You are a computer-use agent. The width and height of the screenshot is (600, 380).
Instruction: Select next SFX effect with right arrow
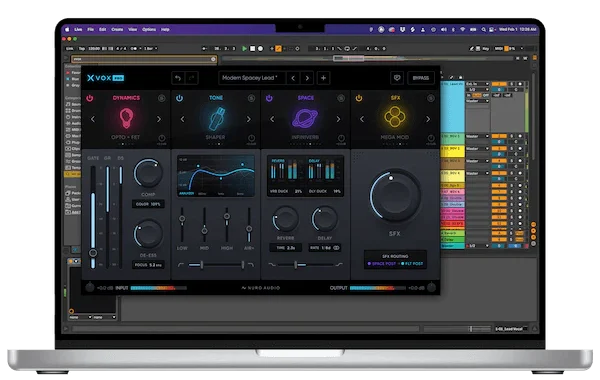click(x=428, y=119)
